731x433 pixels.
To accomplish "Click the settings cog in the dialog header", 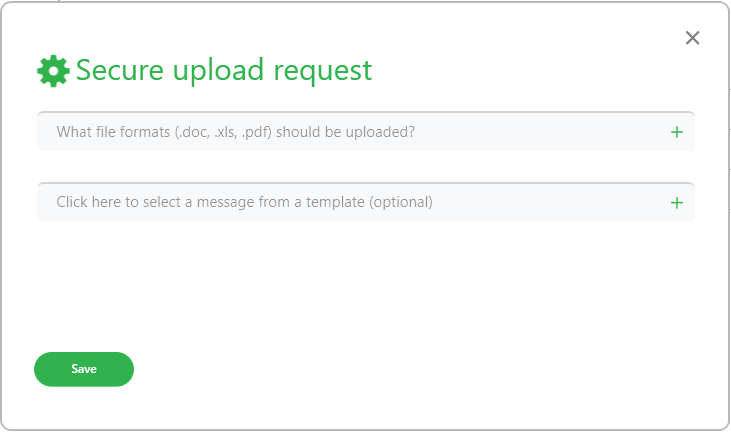I will point(53,71).
